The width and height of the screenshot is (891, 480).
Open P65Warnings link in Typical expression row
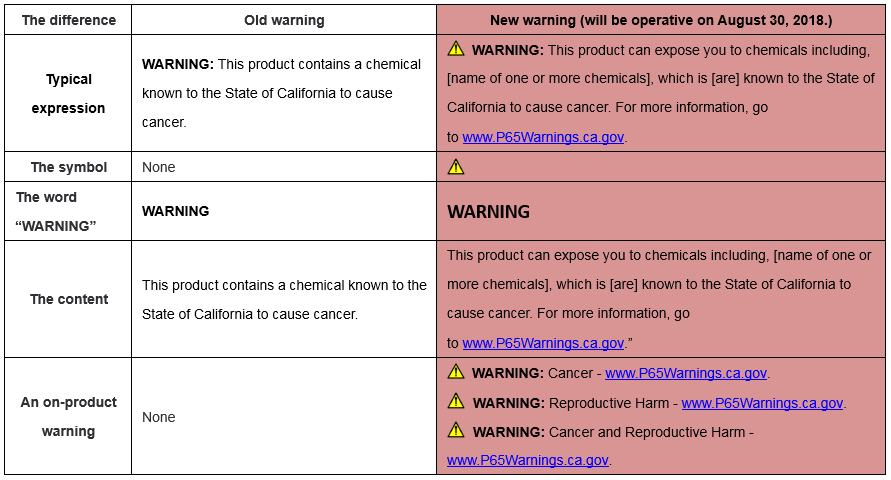(x=543, y=137)
